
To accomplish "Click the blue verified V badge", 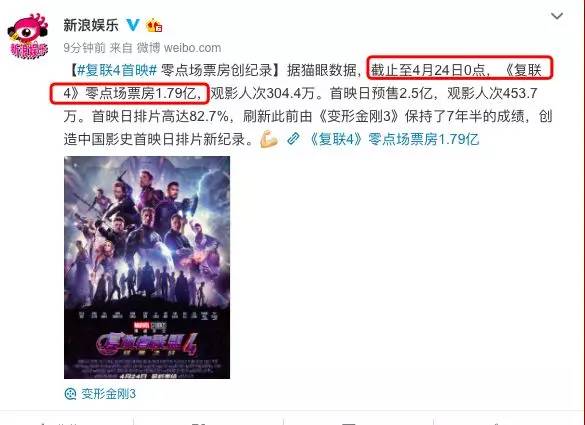I will point(132,25).
